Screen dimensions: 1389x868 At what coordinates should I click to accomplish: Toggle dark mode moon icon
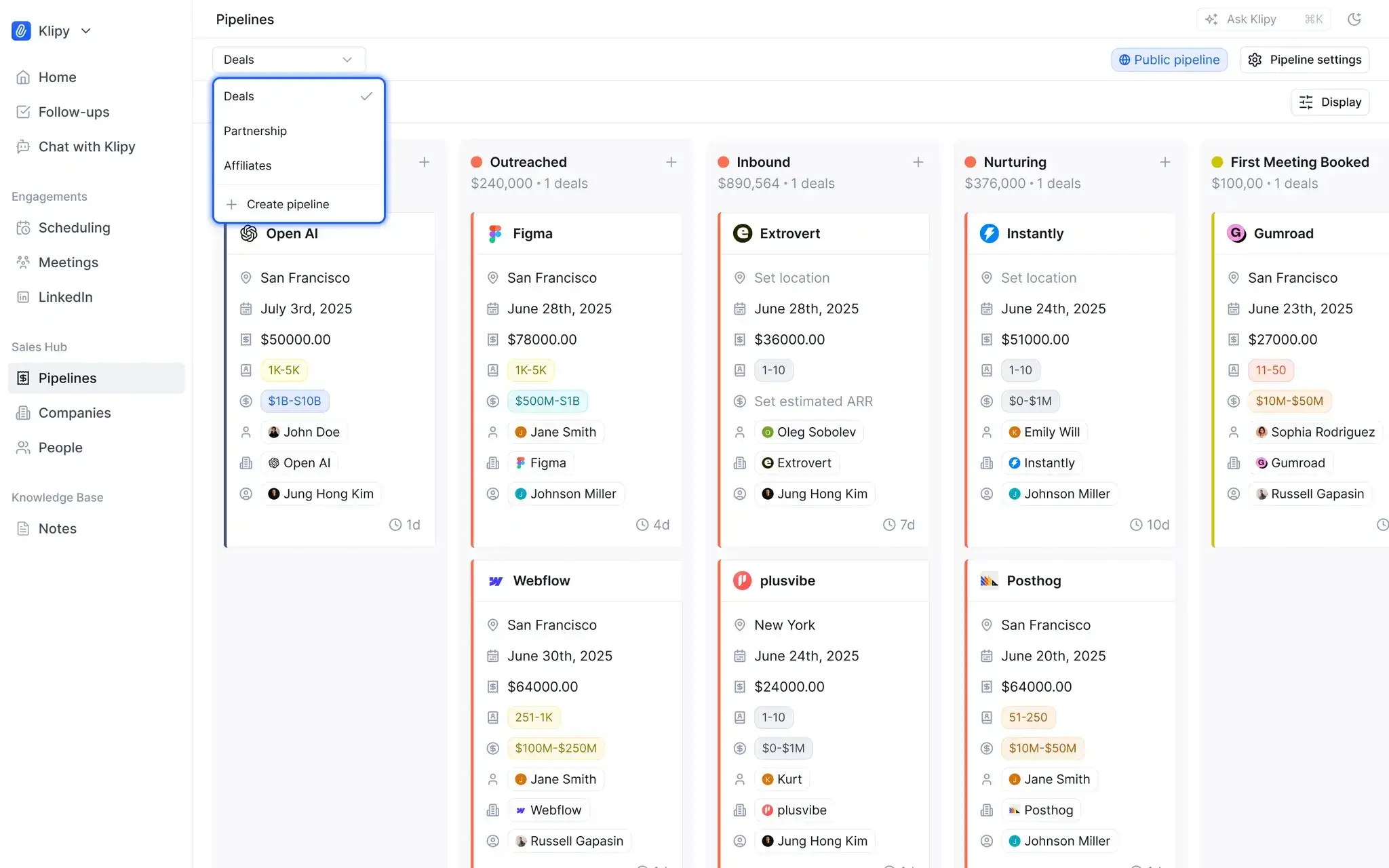coord(1354,19)
